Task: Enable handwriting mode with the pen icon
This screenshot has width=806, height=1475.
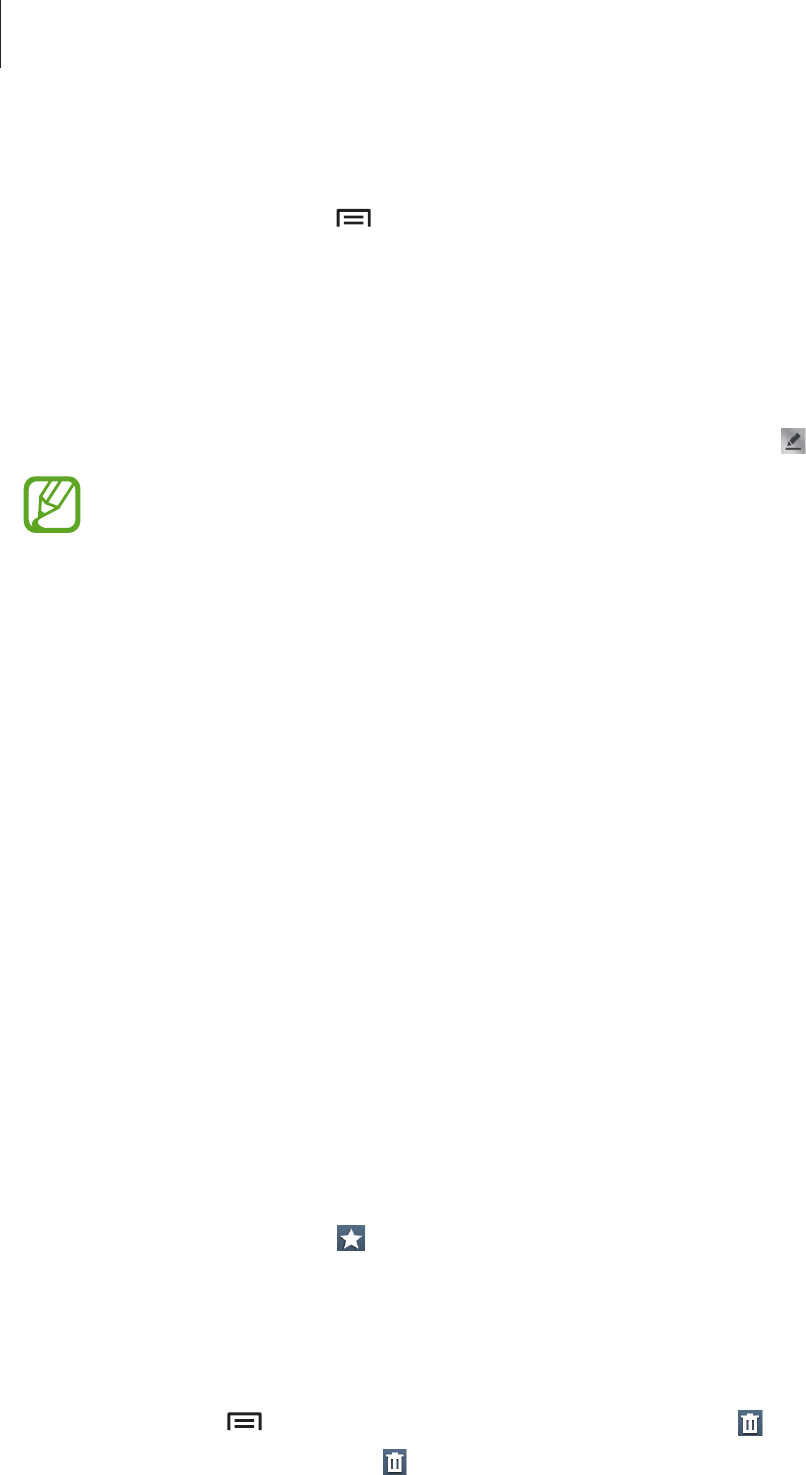Action: coord(793,439)
